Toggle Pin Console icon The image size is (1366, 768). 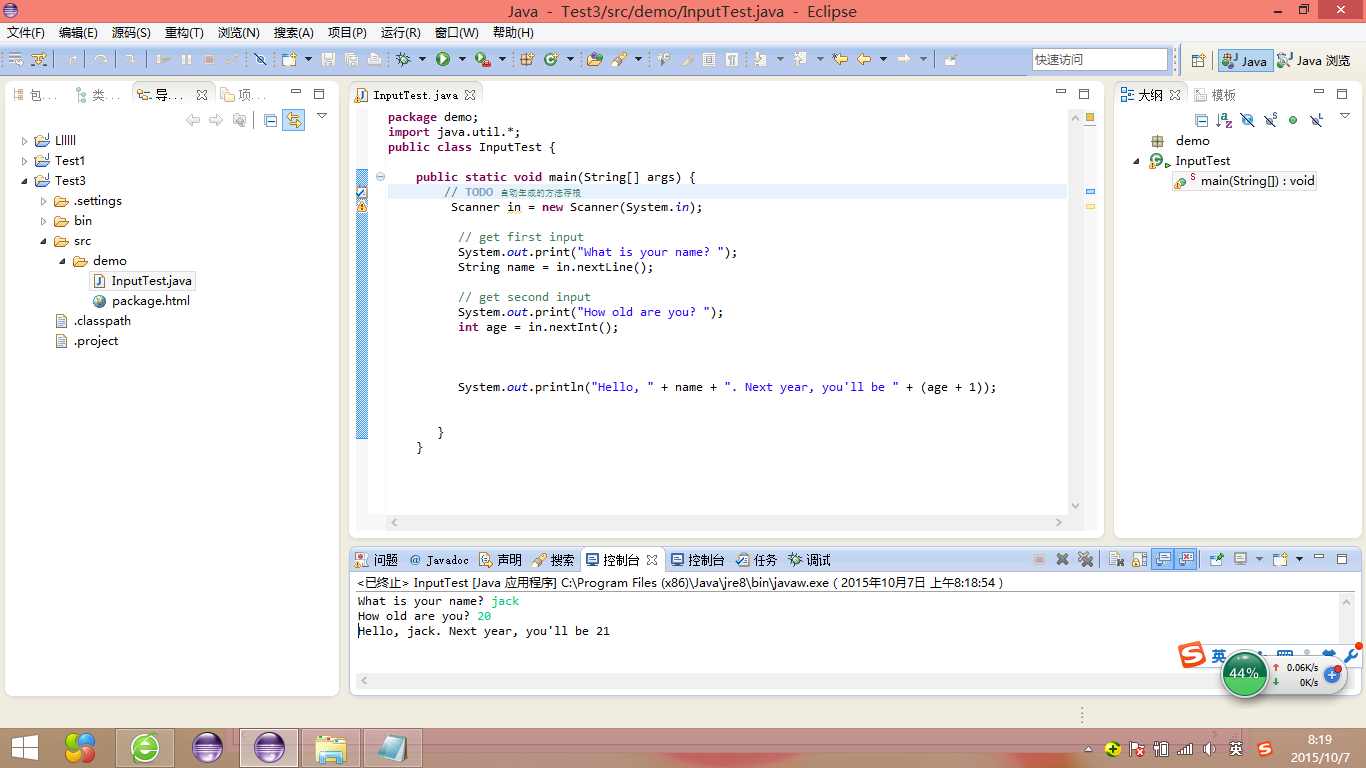click(x=1217, y=559)
